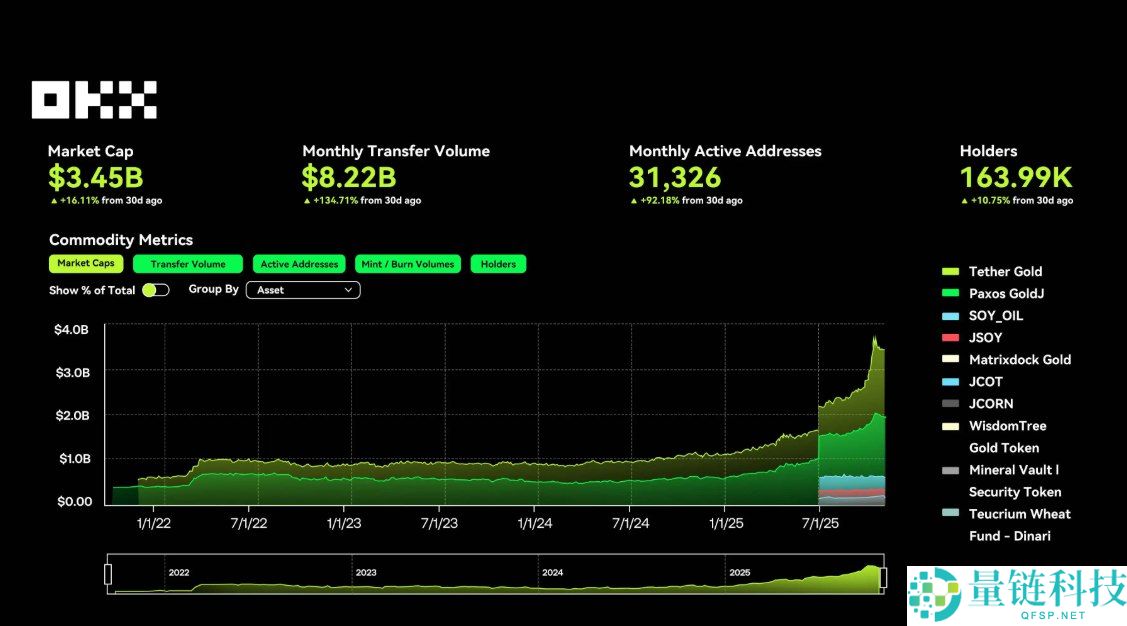Open the Group By Asset dropdown
This screenshot has width=1127, height=626.
(x=304, y=290)
